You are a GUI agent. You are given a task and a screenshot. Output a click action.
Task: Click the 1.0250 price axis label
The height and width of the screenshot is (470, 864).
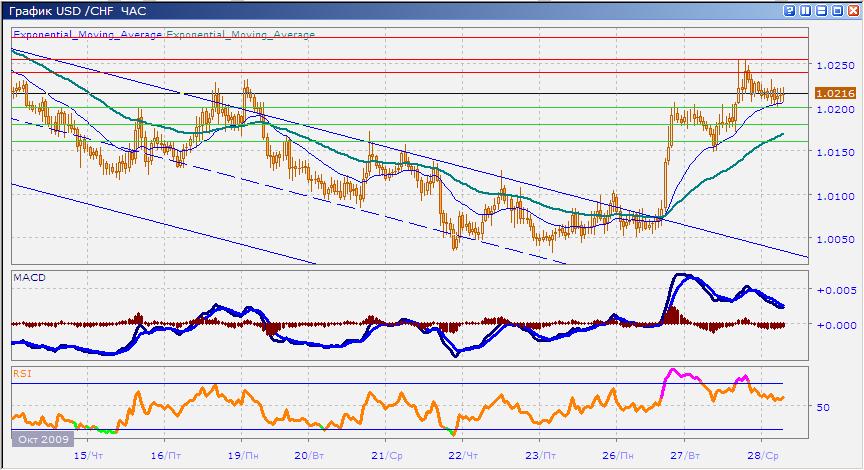(x=833, y=65)
